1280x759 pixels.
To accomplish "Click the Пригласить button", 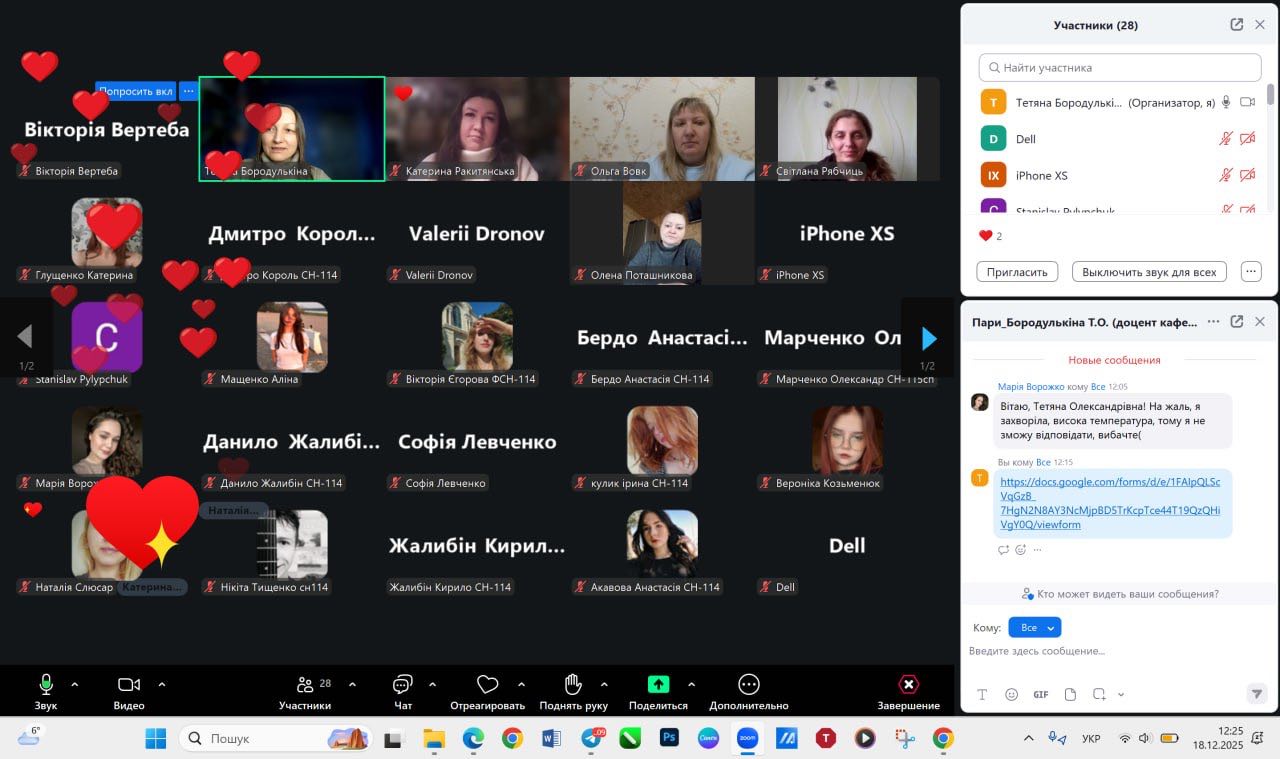I will point(1017,272).
